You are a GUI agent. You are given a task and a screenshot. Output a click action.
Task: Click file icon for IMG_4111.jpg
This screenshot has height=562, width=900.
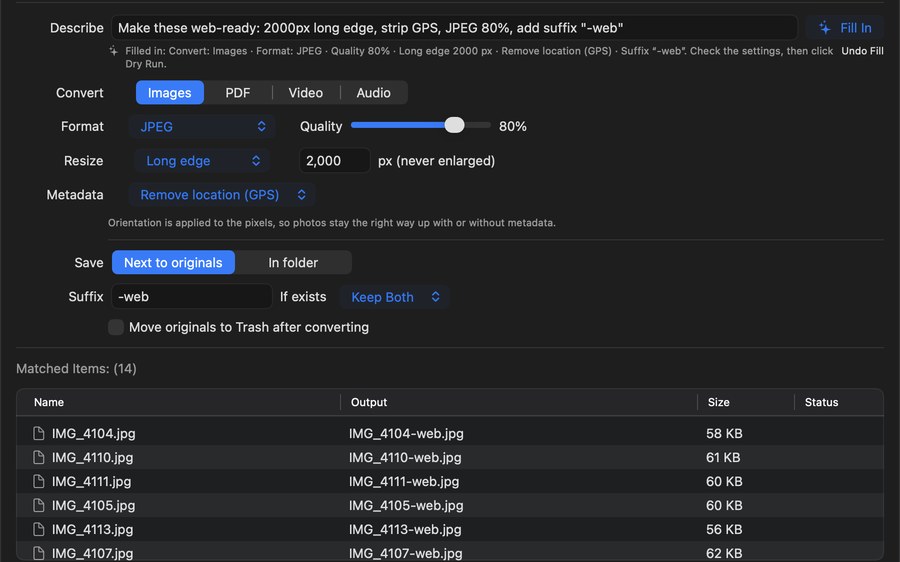pyautogui.click(x=38, y=481)
